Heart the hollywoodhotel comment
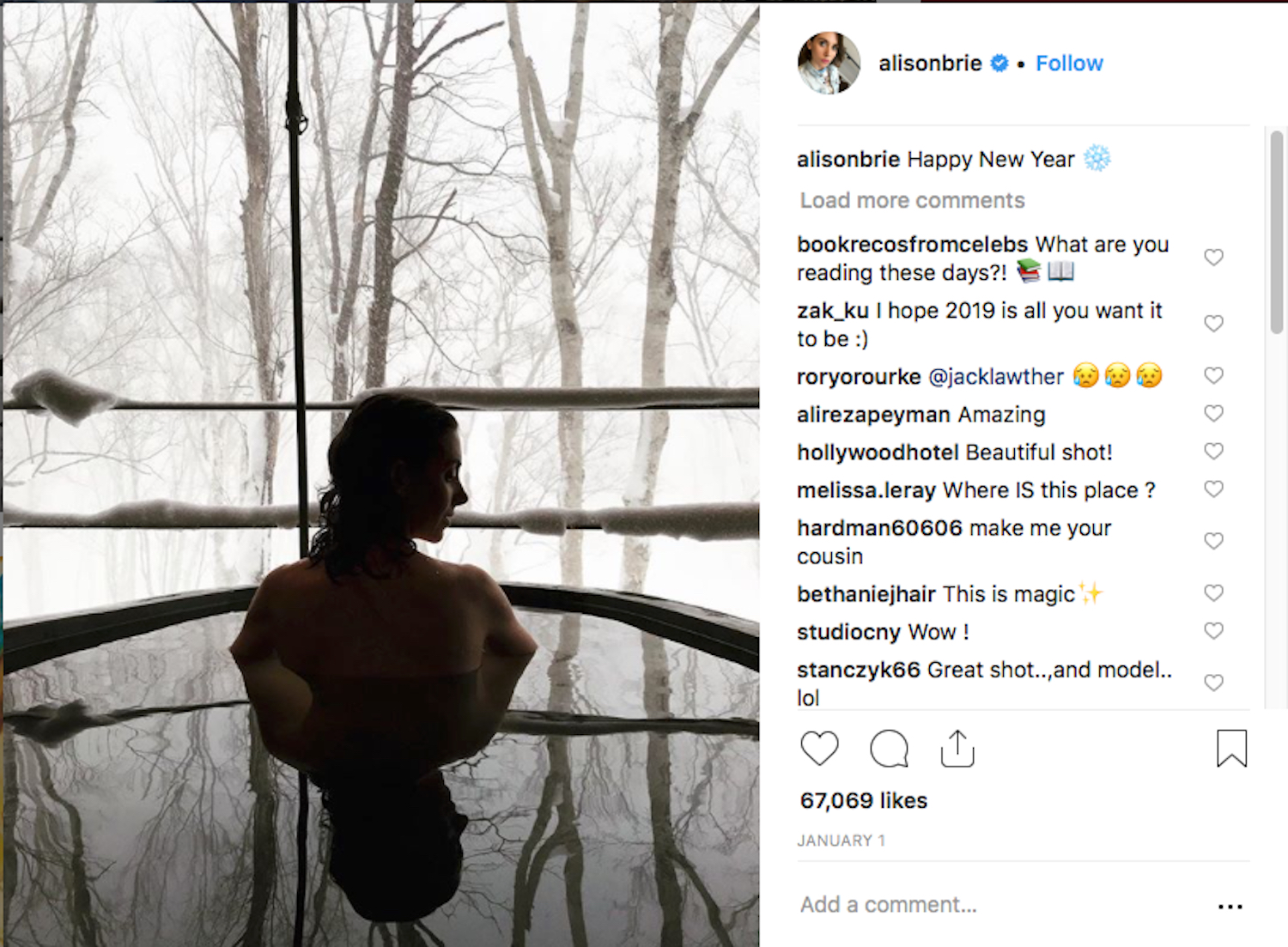The image size is (1288, 947). click(x=1213, y=452)
